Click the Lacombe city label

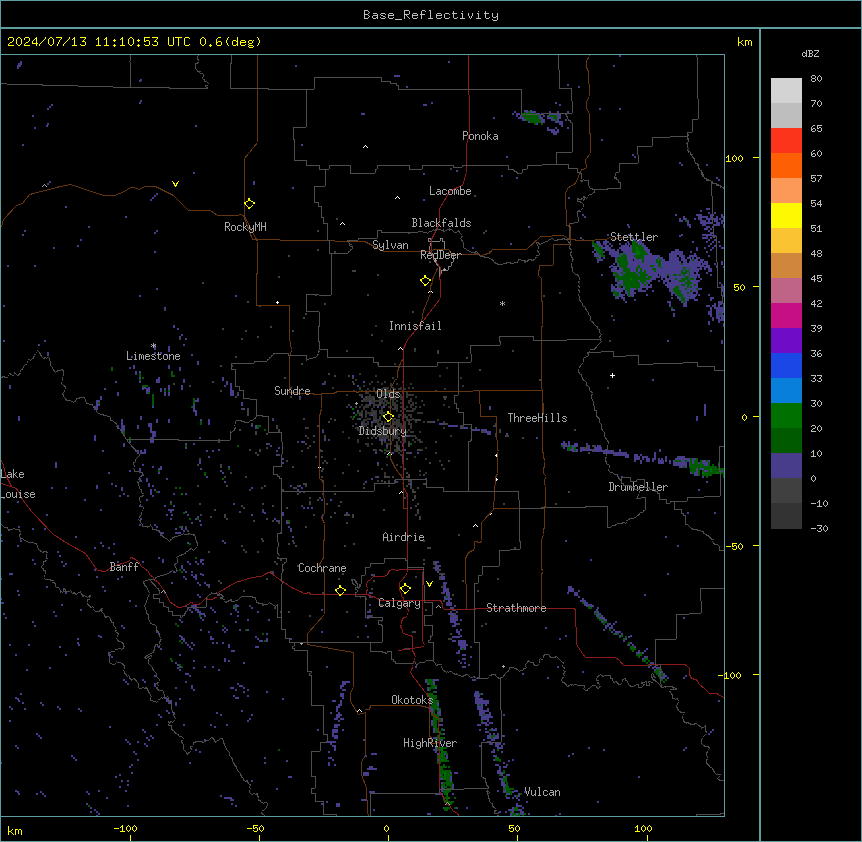point(450,191)
